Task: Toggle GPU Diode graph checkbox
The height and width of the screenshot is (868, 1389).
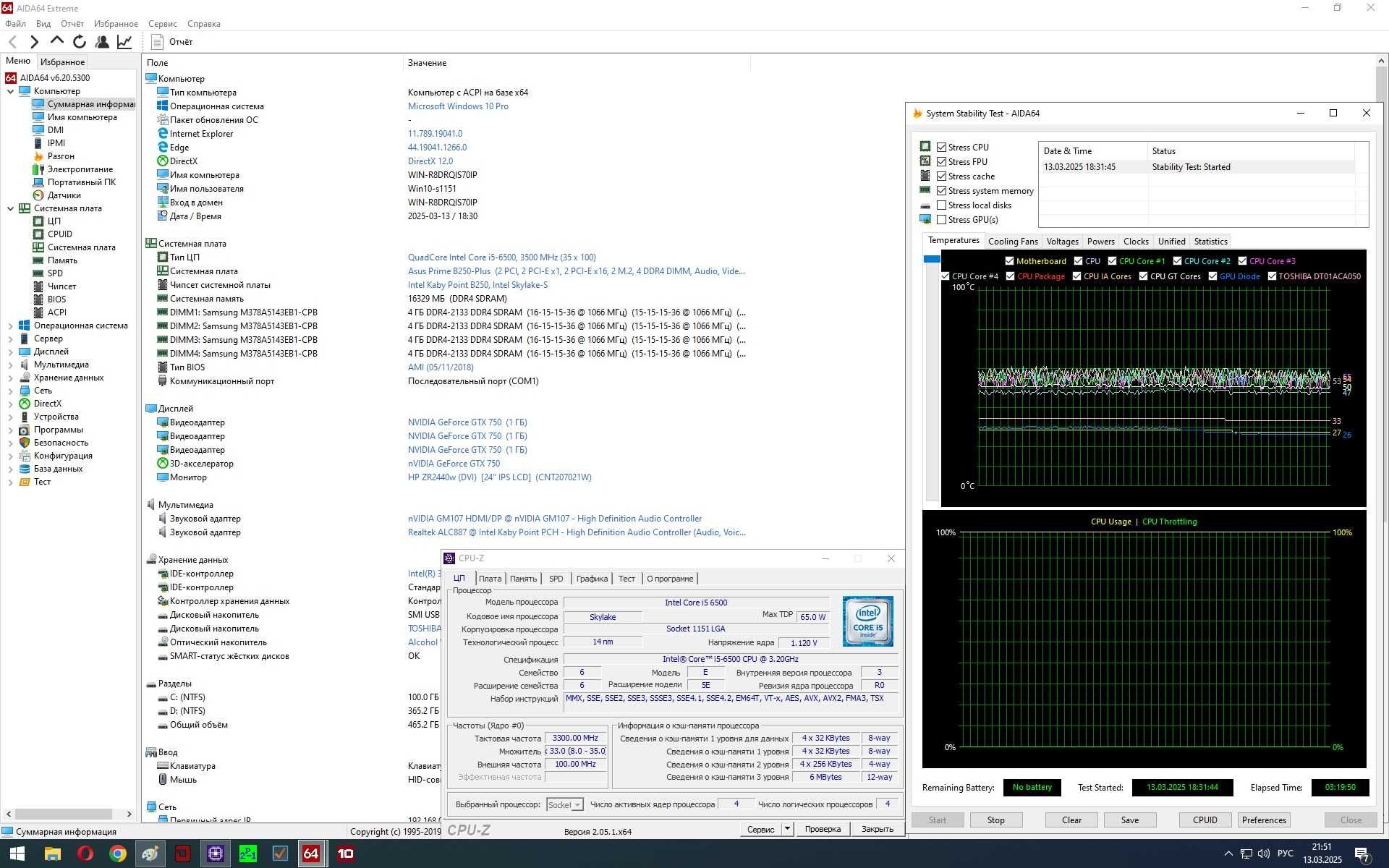Action: tap(1212, 276)
